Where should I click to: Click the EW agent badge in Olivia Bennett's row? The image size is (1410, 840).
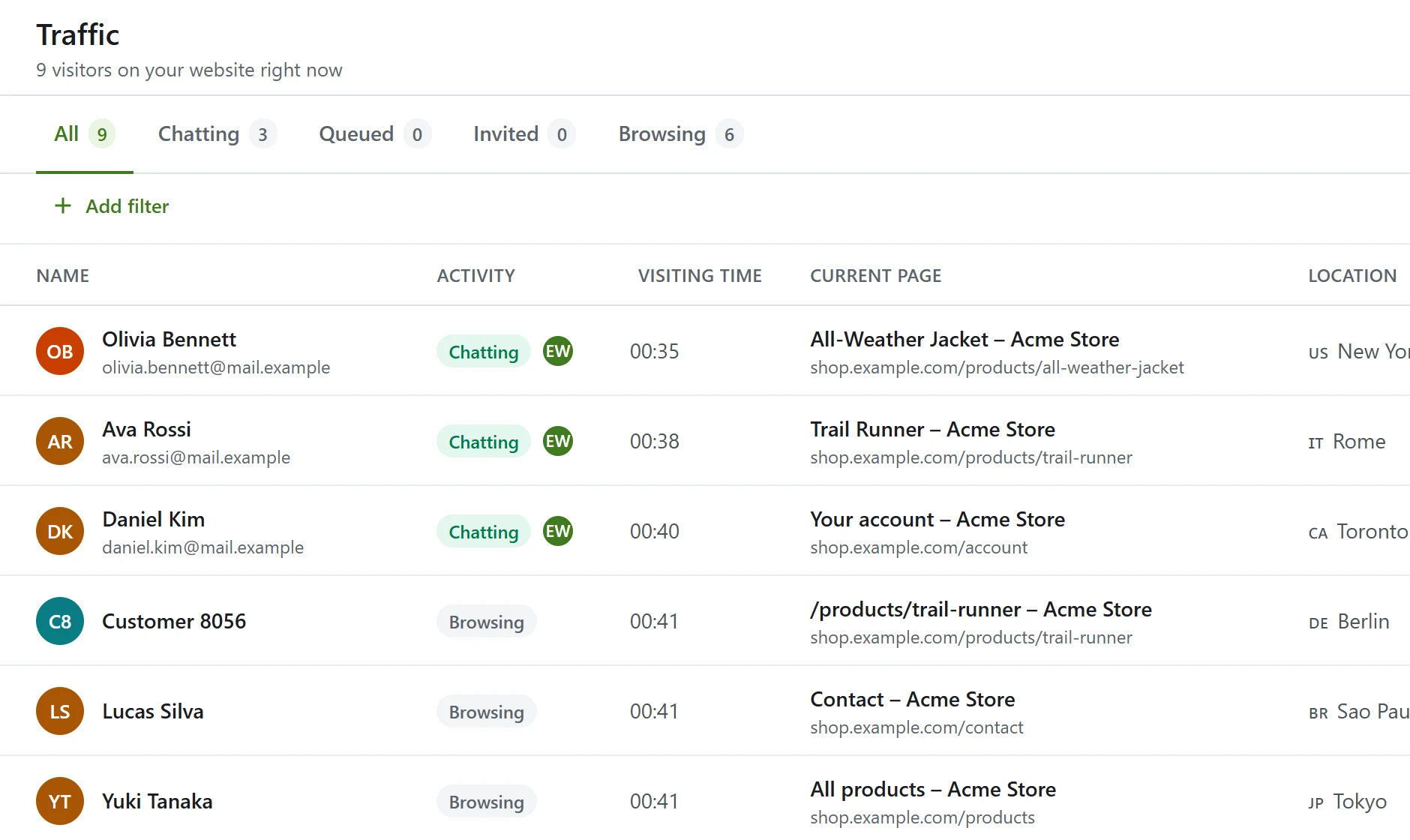558,351
